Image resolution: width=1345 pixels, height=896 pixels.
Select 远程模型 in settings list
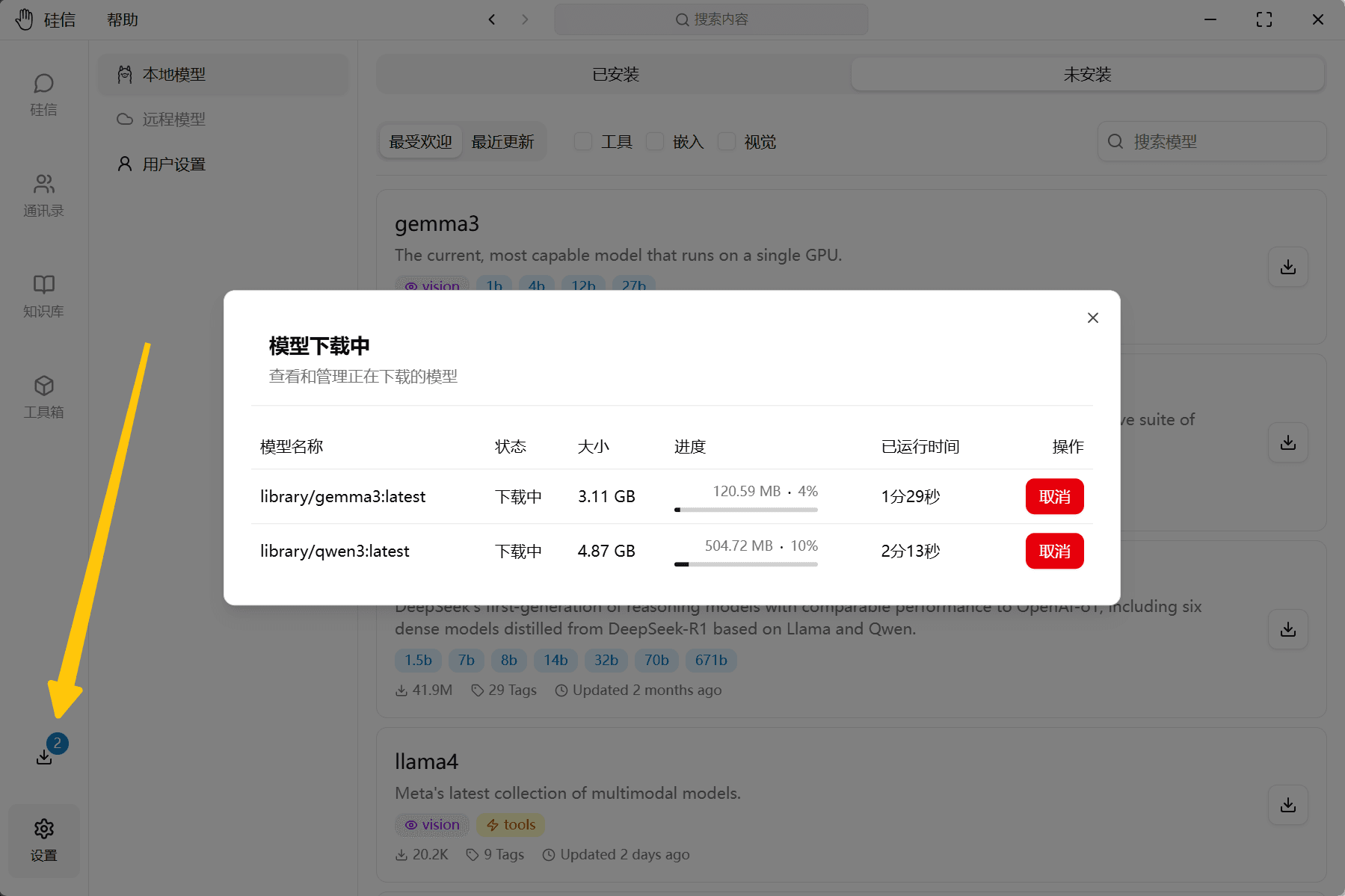[x=224, y=119]
